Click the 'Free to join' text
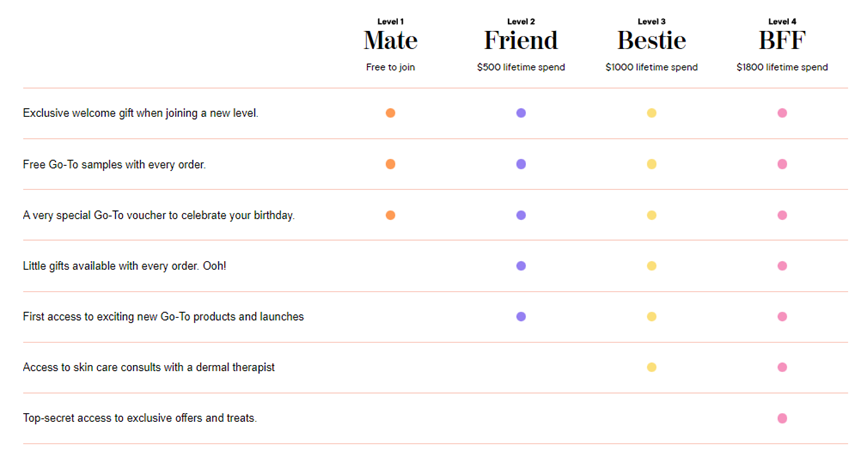Screen dimensions: 867x457 pyautogui.click(x=390, y=67)
